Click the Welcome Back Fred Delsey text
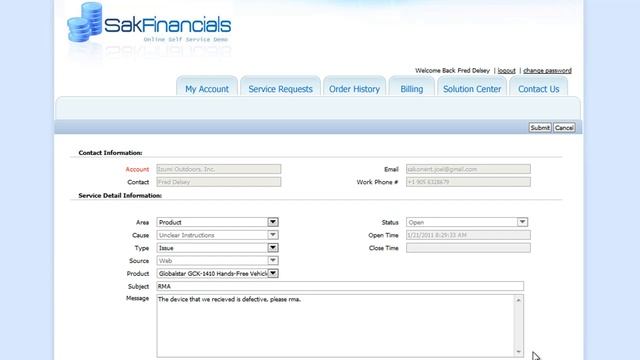Screen dimensions: 640x360 (x=452, y=71)
